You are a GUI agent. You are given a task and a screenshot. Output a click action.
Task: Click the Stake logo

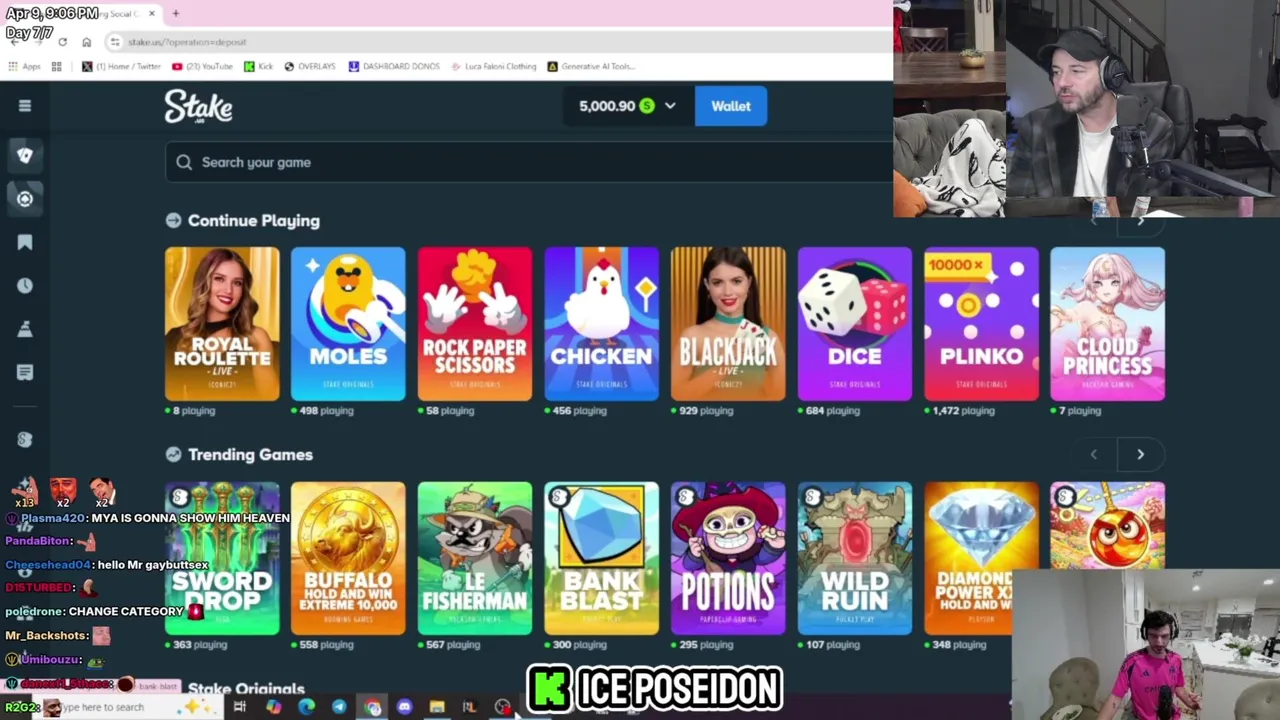coord(199,106)
